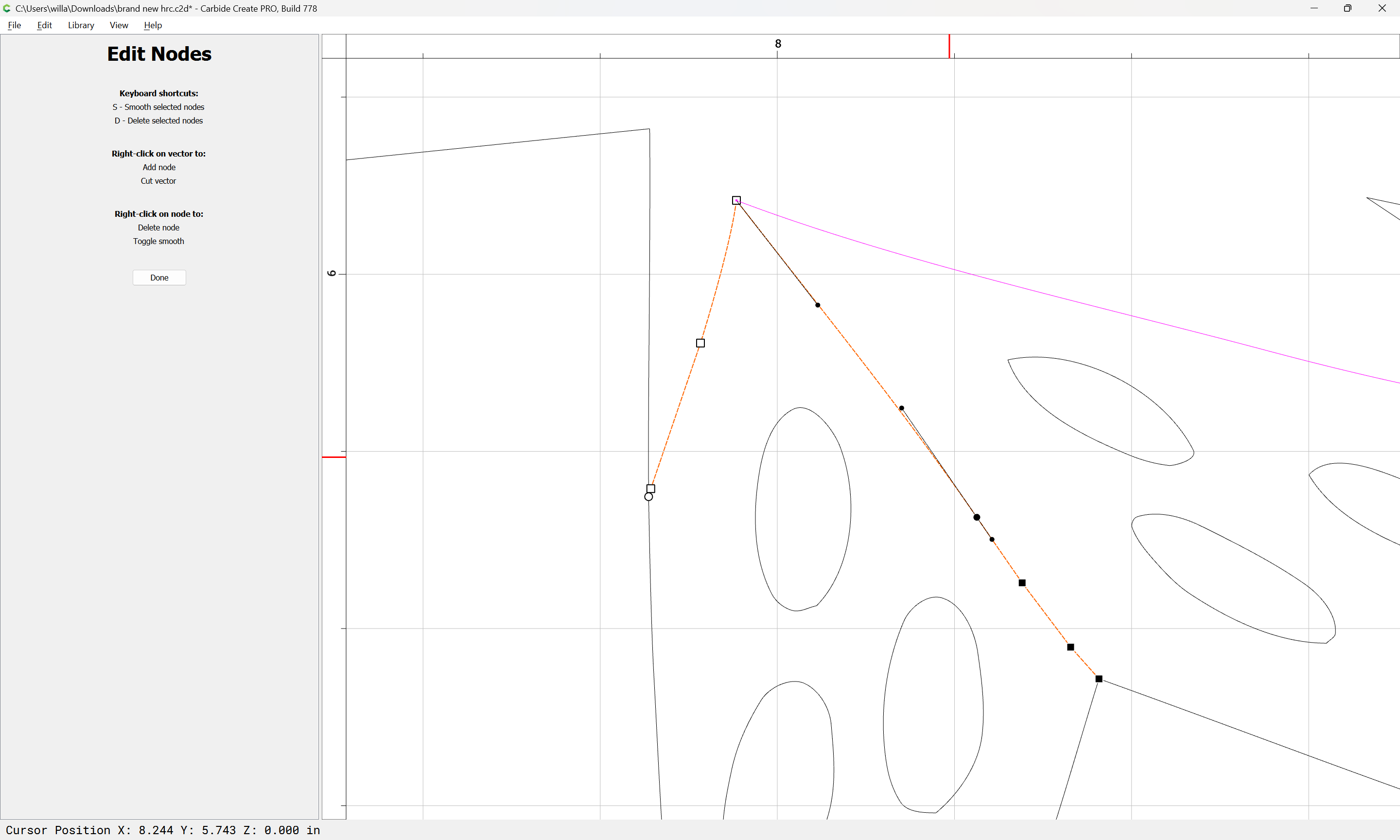Select the hollow circle node below the left square node
The height and width of the screenshot is (840, 1400).
pyautogui.click(x=648, y=497)
